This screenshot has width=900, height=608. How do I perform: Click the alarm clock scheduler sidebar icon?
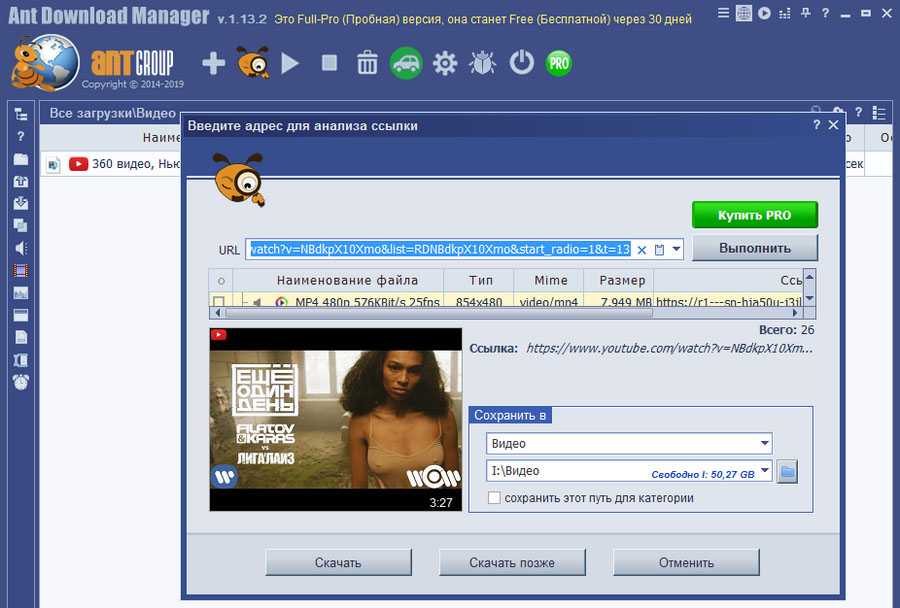(x=21, y=382)
